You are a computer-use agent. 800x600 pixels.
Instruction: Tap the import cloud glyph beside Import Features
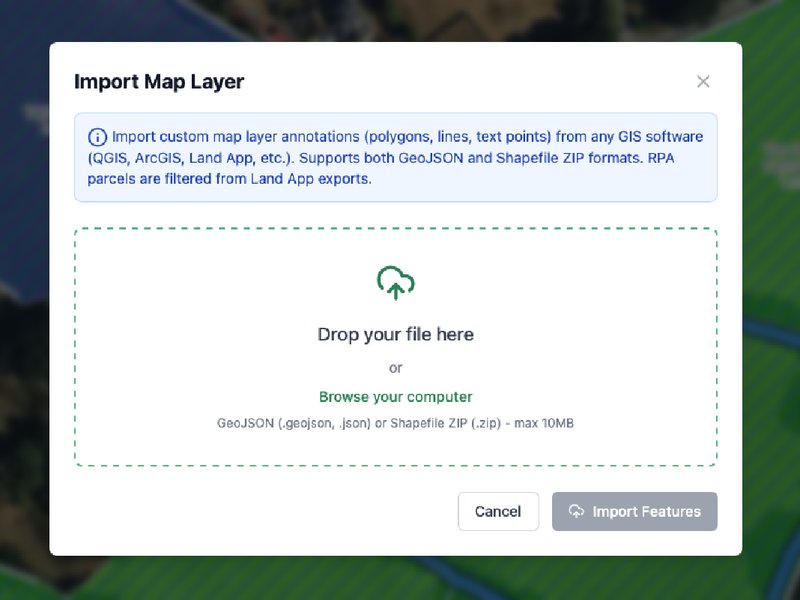576,511
